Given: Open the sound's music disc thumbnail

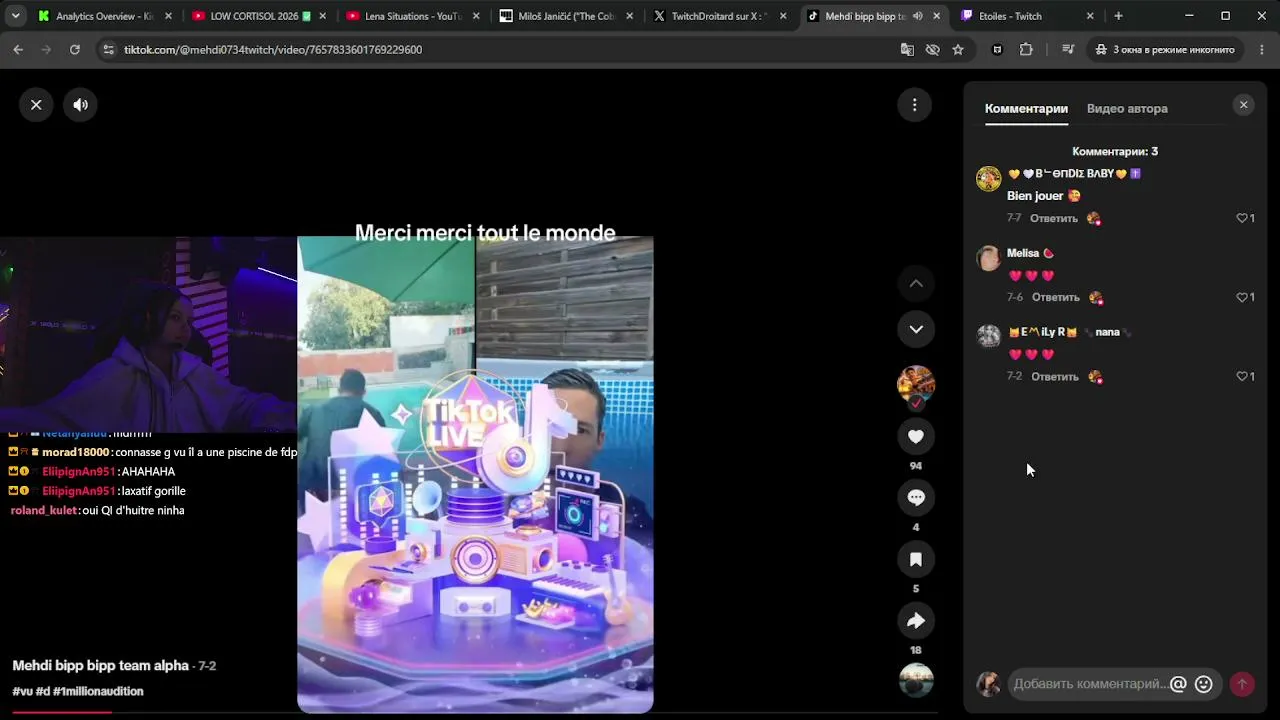Looking at the screenshot, I should [x=915, y=681].
